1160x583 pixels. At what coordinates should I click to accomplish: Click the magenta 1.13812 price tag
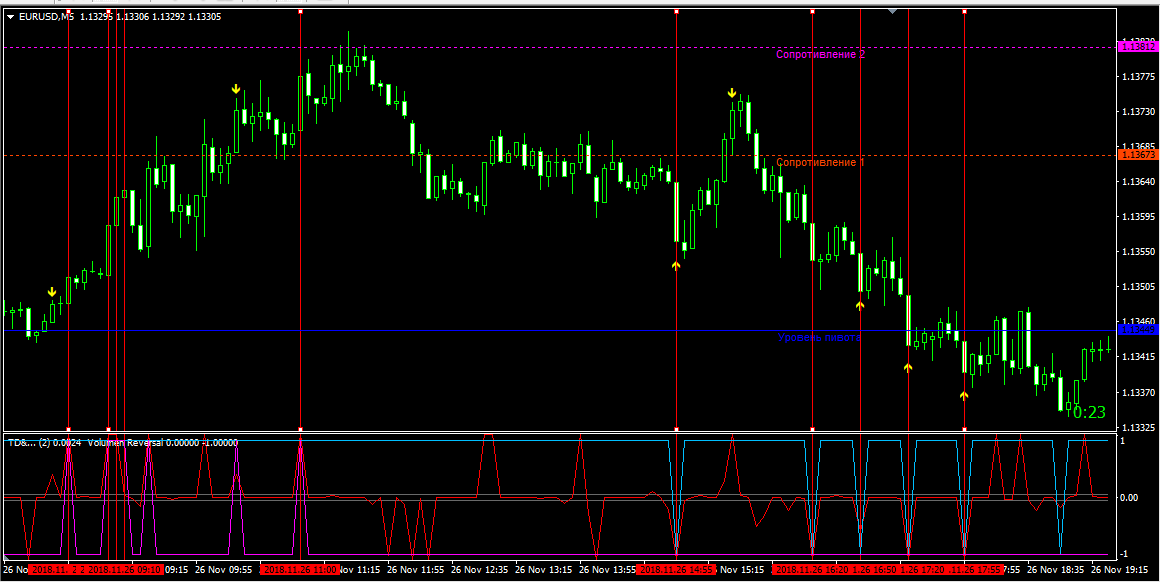point(1138,47)
